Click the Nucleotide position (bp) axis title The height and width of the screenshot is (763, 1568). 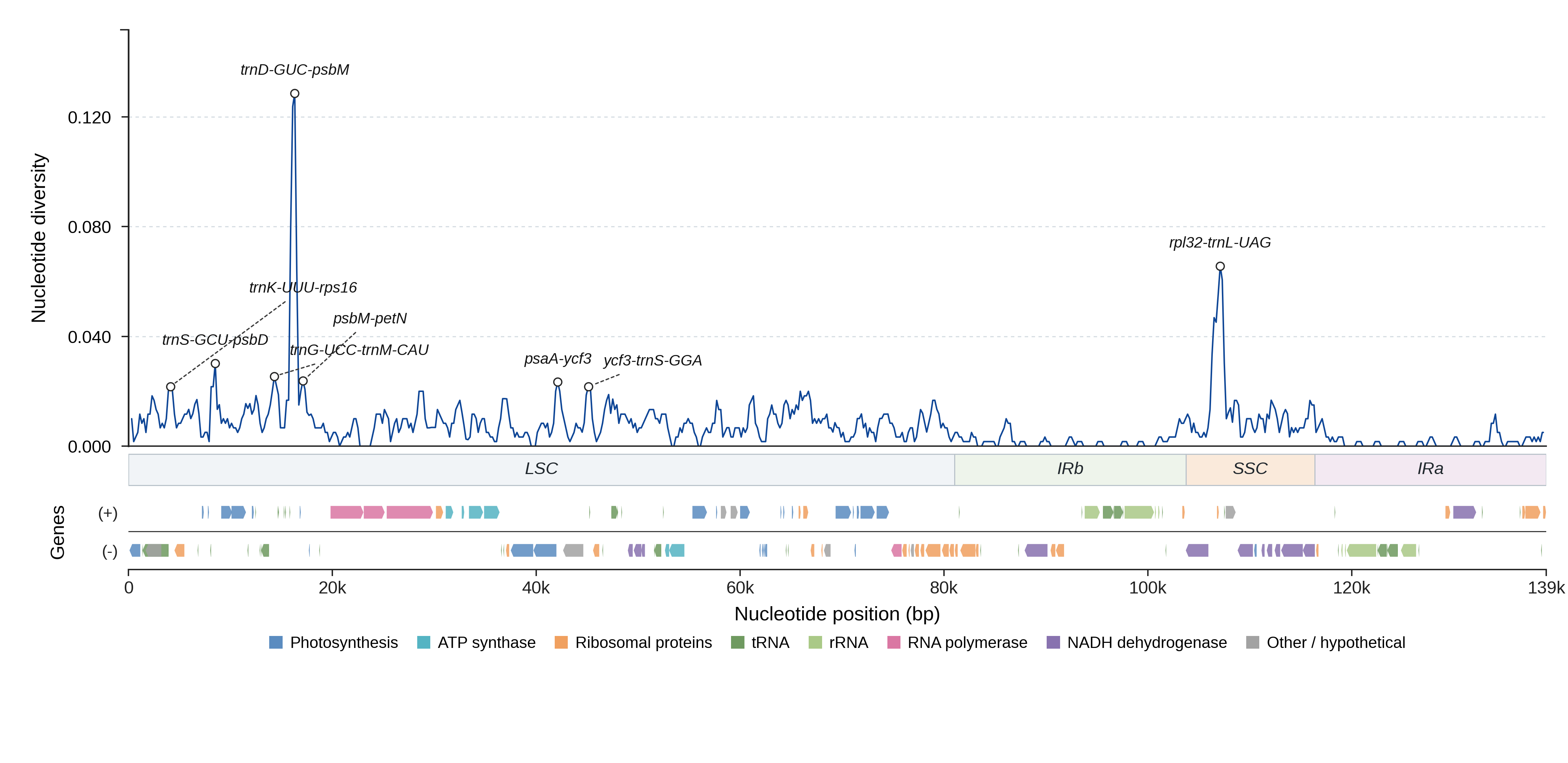(x=837, y=614)
